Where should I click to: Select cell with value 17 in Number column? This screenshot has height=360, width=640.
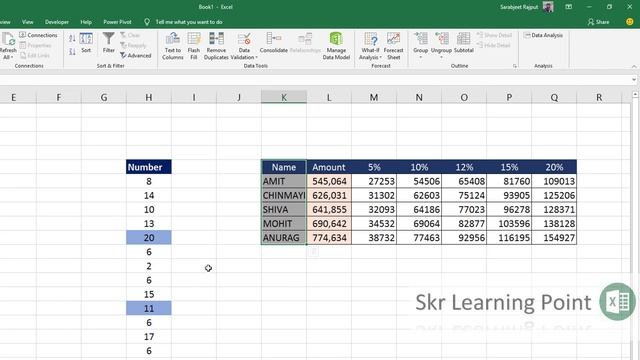pyautogui.click(x=149, y=337)
